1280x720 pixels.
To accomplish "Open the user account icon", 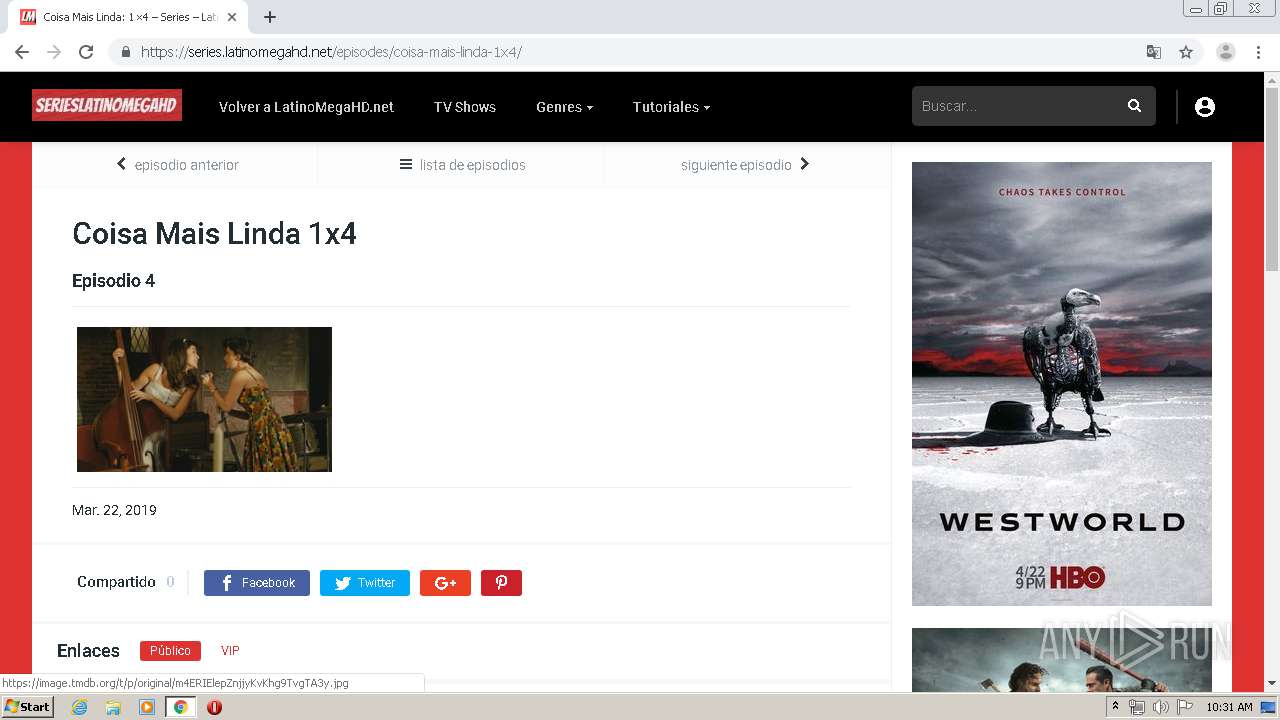I will point(1204,107).
